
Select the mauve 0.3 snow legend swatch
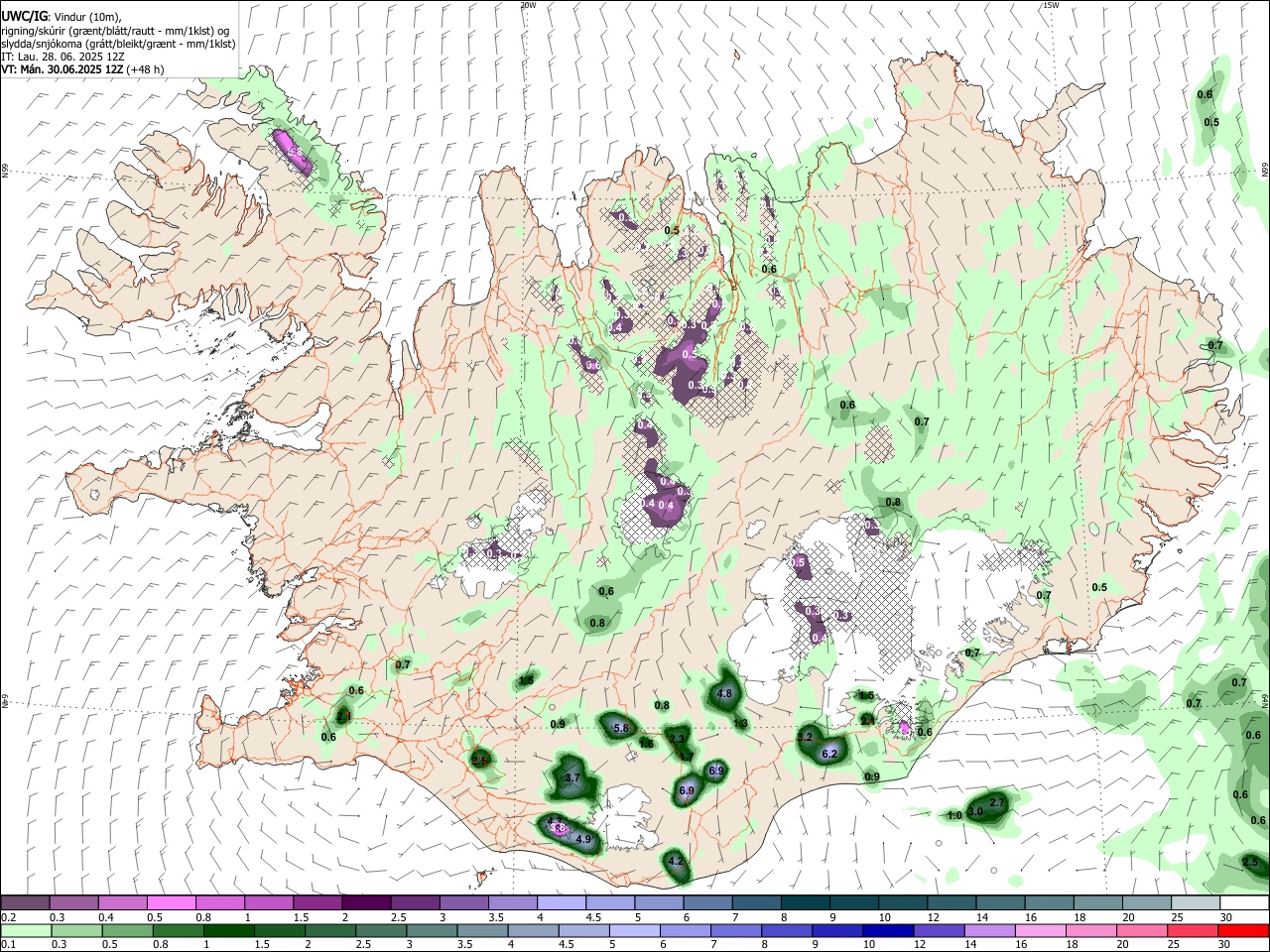[73, 902]
